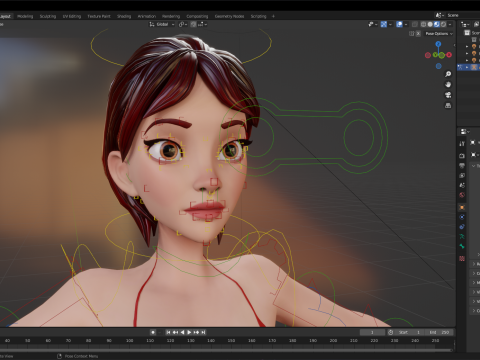The image size is (480, 360).
Task: Click the Start frame field
Action: (x=410, y=332)
